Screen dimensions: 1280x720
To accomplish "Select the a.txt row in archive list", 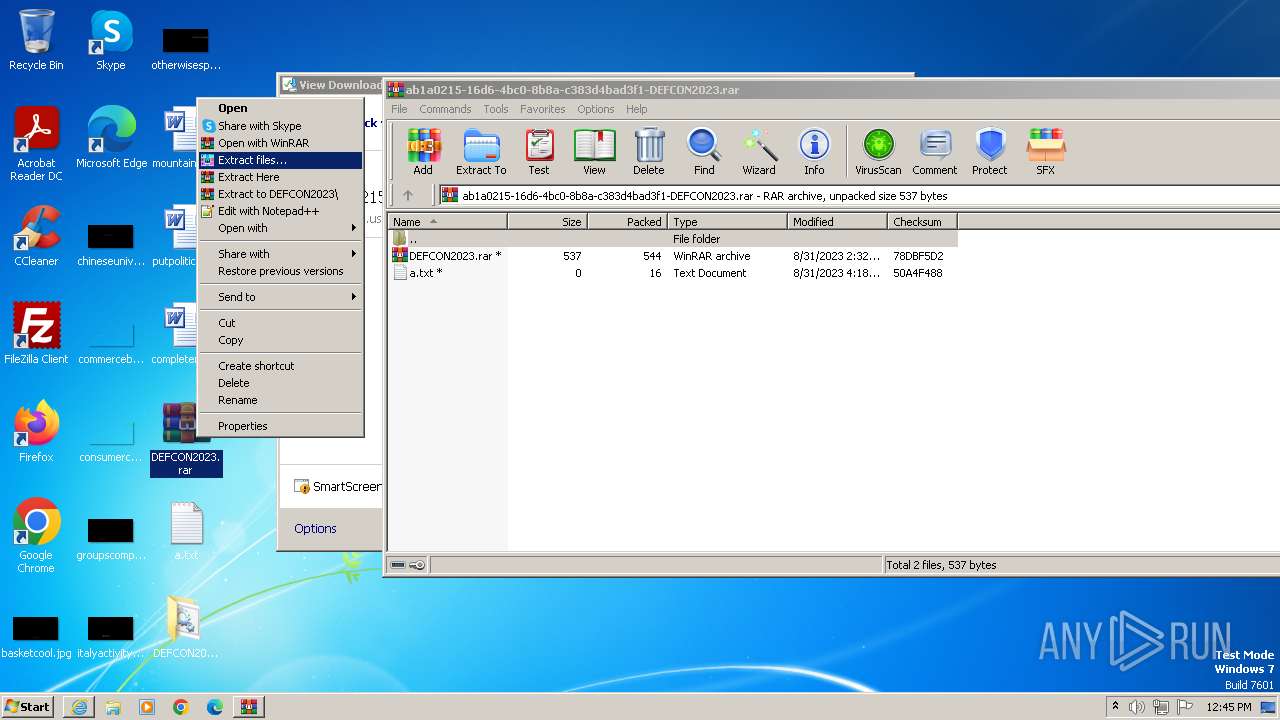I will click(673, 273).
